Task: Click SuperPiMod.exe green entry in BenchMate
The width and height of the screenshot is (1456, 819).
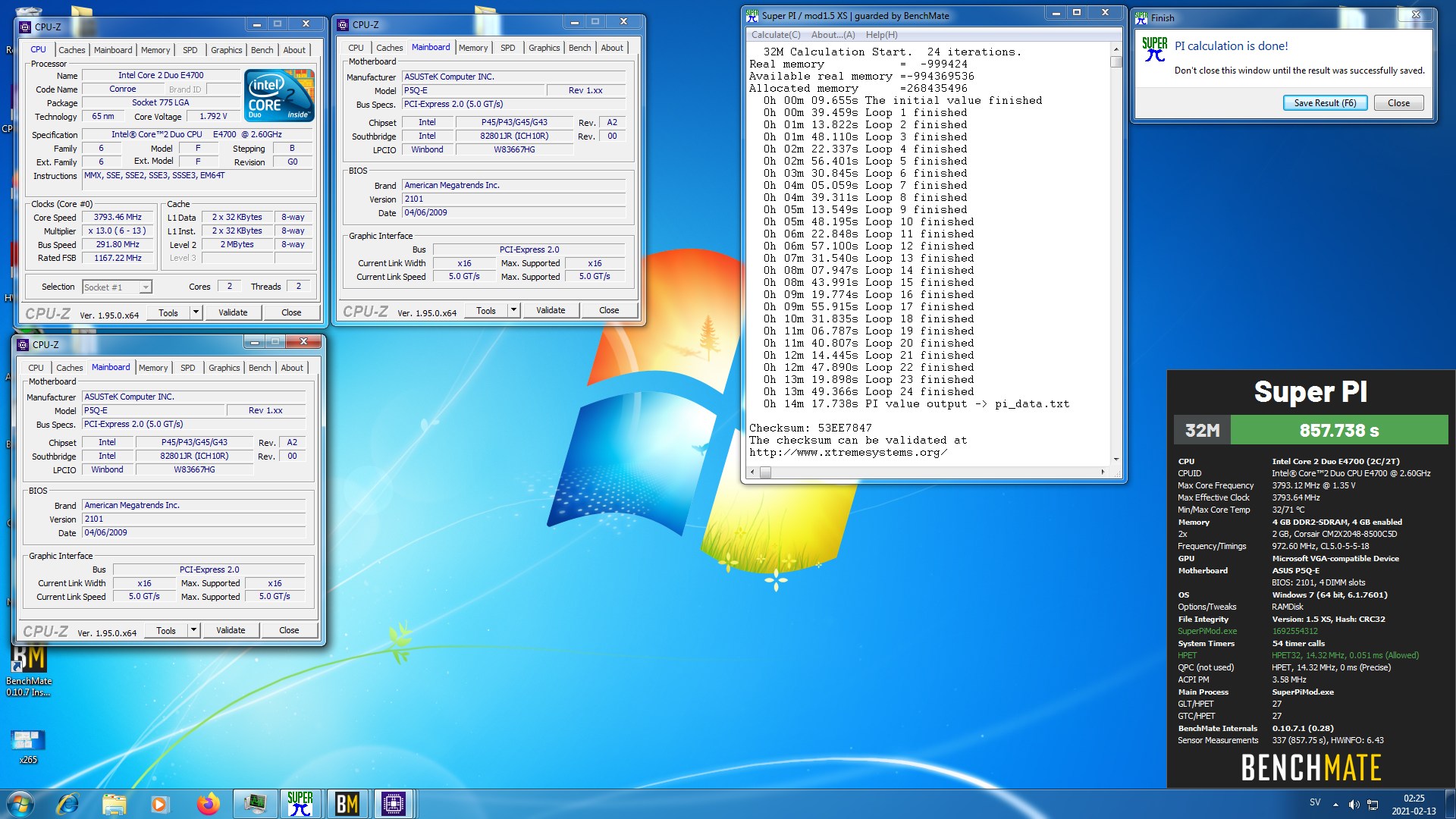Action: 1207,631
